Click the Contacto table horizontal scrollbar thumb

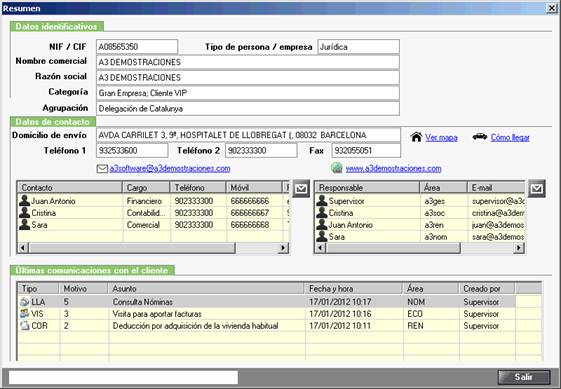coord(132,248)
